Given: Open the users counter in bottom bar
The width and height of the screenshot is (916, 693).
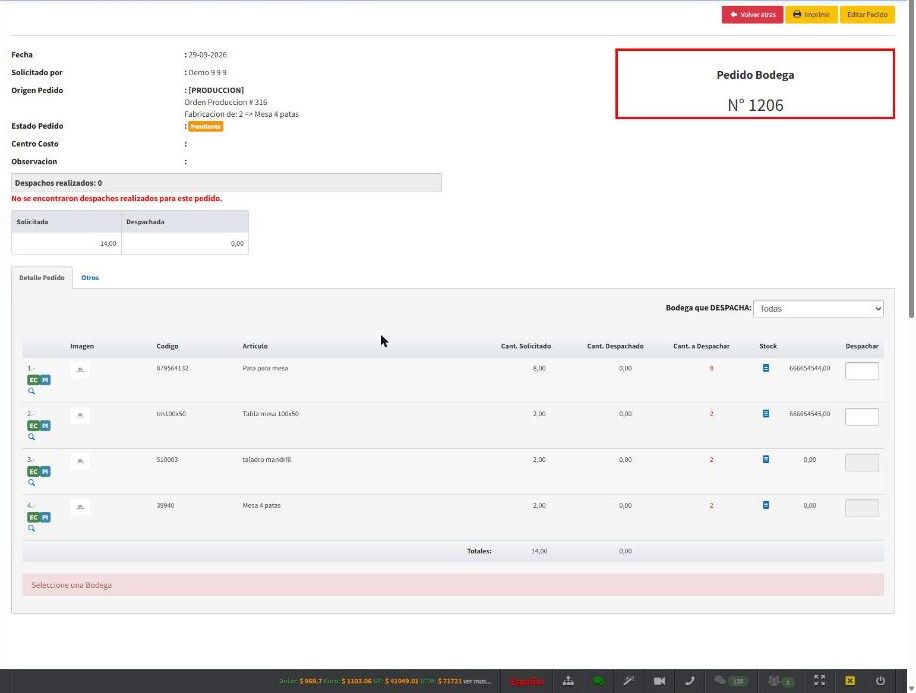Looking at the screenshot, I should coord(781,681).
